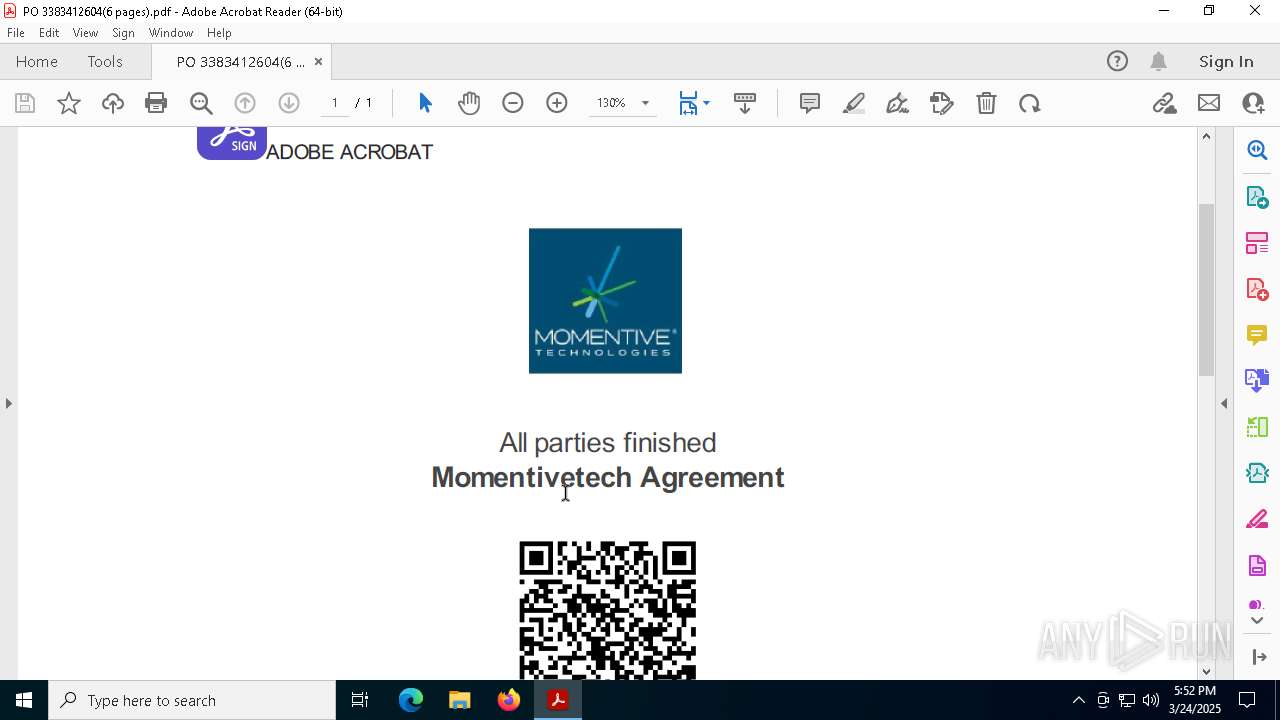Screen dimensions: 1280x720
Task: Switch to the Home tab
Action: tap(37, 61)
